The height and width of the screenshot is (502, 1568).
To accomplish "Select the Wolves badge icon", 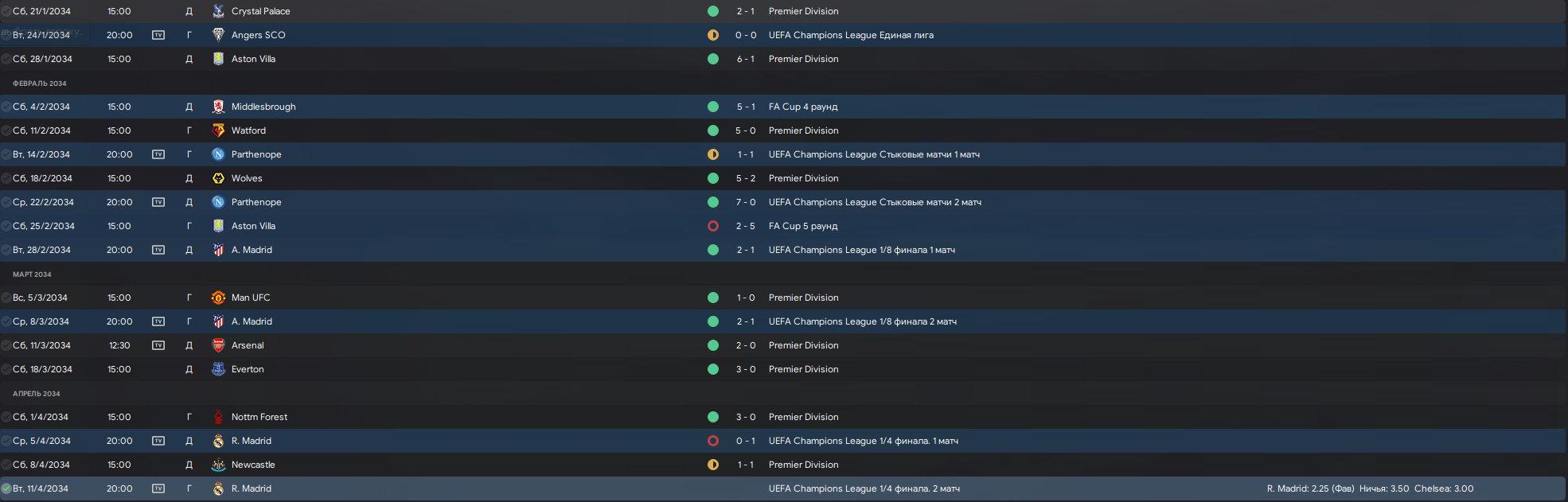I will coord(218,178).
